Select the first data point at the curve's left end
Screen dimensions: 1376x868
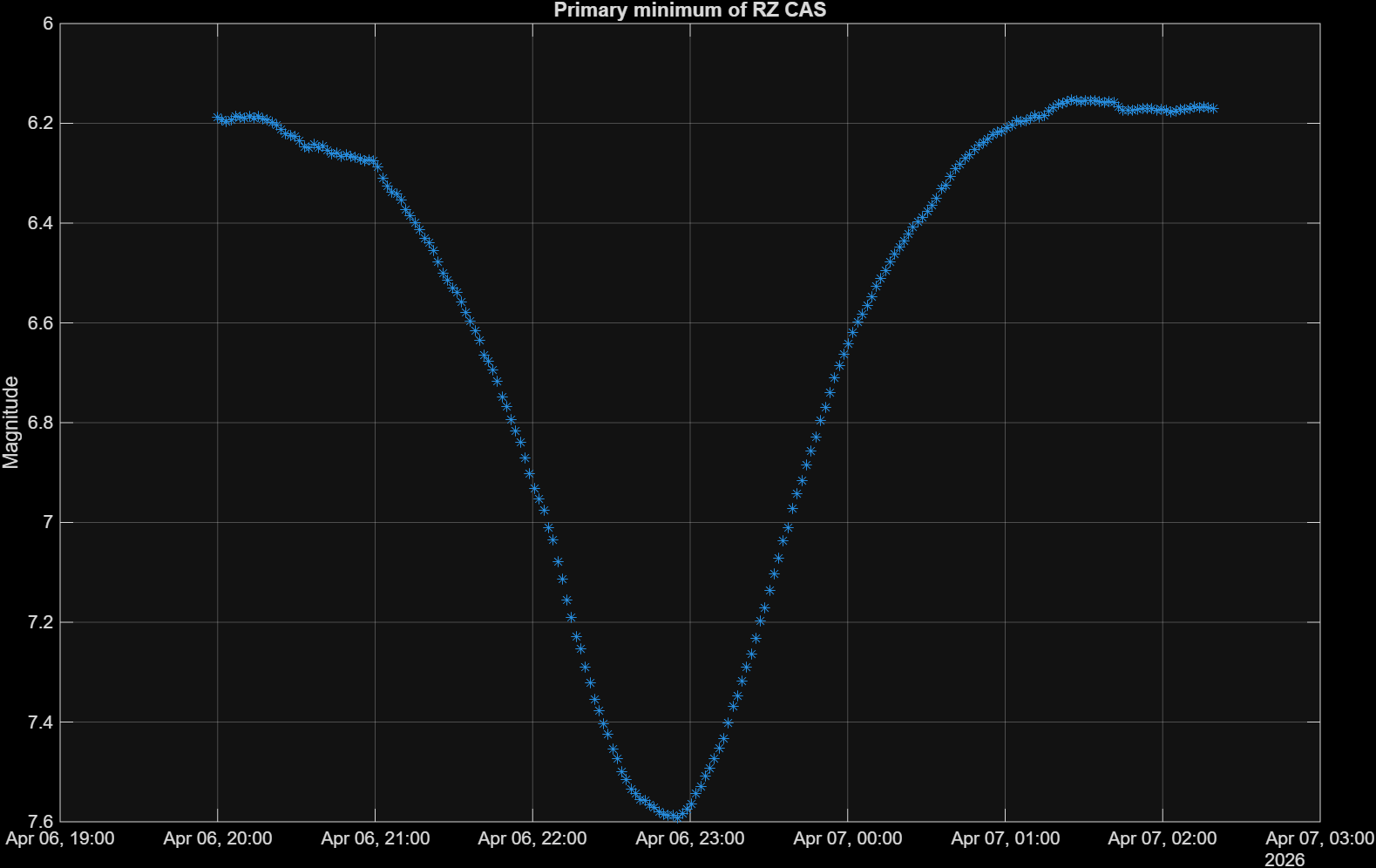click(218, 117)
